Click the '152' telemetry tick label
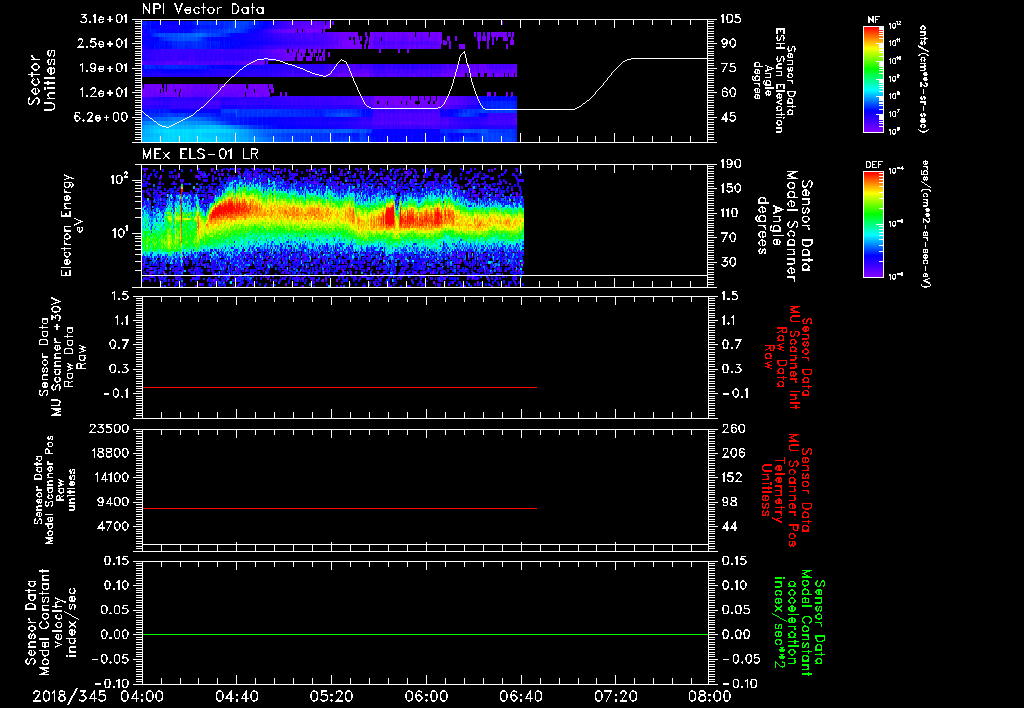Screen dimensions: 1024x708 coord(731,477)
